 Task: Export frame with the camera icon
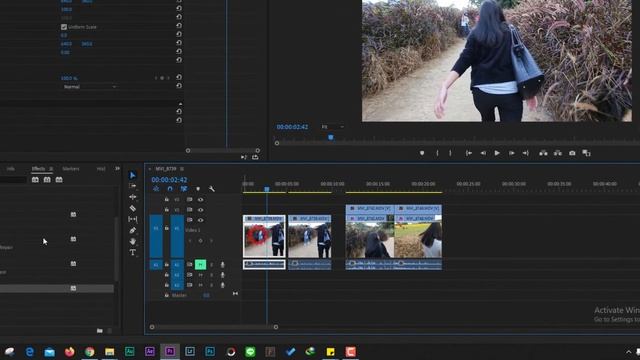[x=572, y=153]
